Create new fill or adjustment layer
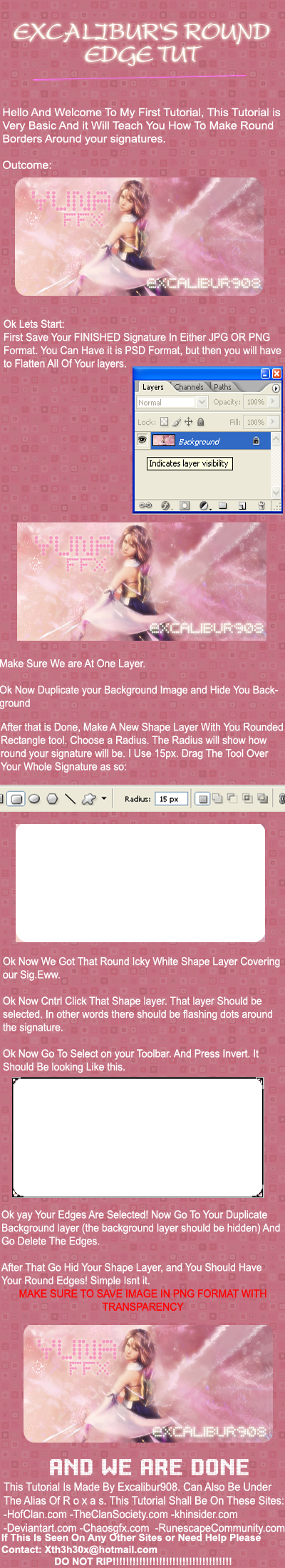 point(204,505)
